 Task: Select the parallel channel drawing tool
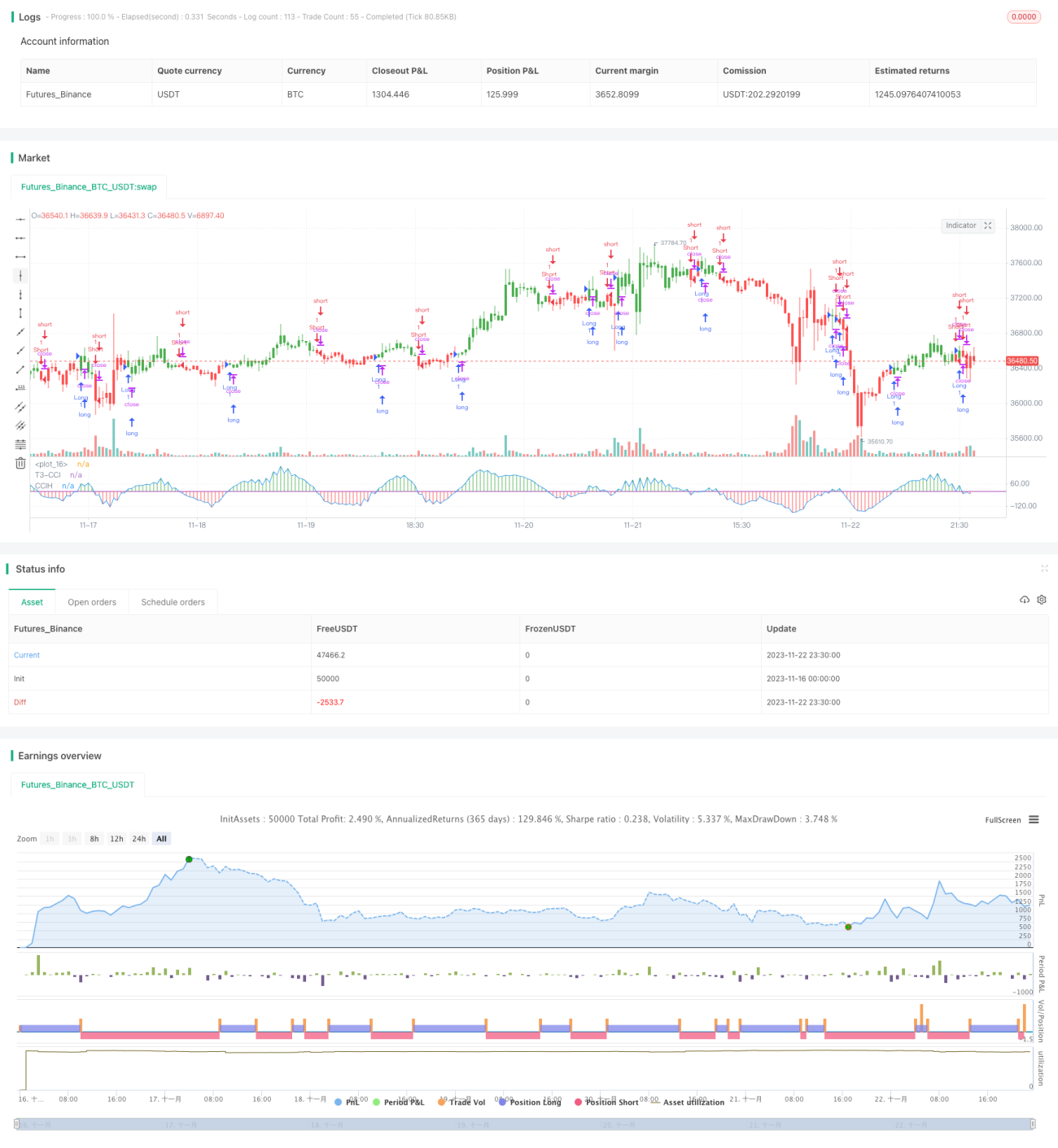(x=20, y=407)
